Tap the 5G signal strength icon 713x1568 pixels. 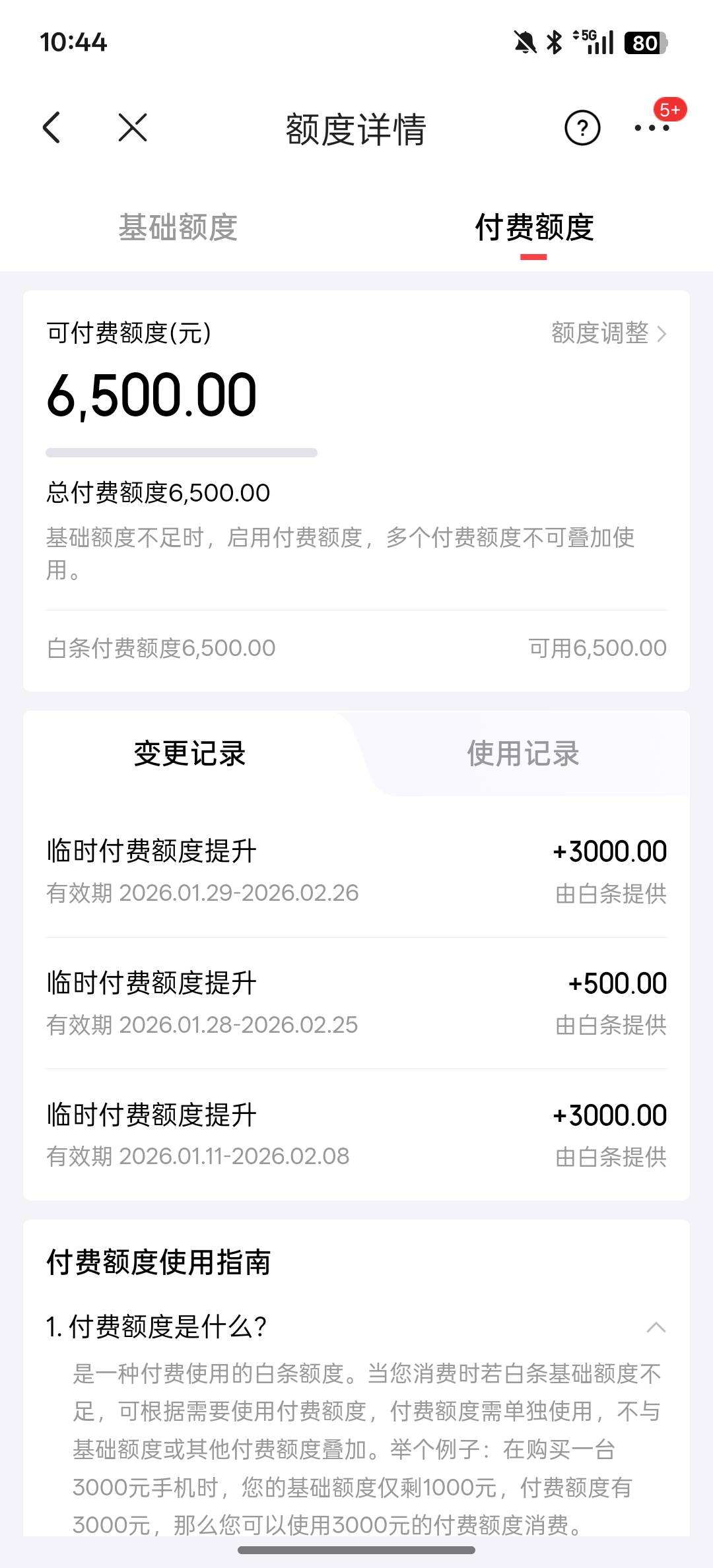(x=594, y=42)
